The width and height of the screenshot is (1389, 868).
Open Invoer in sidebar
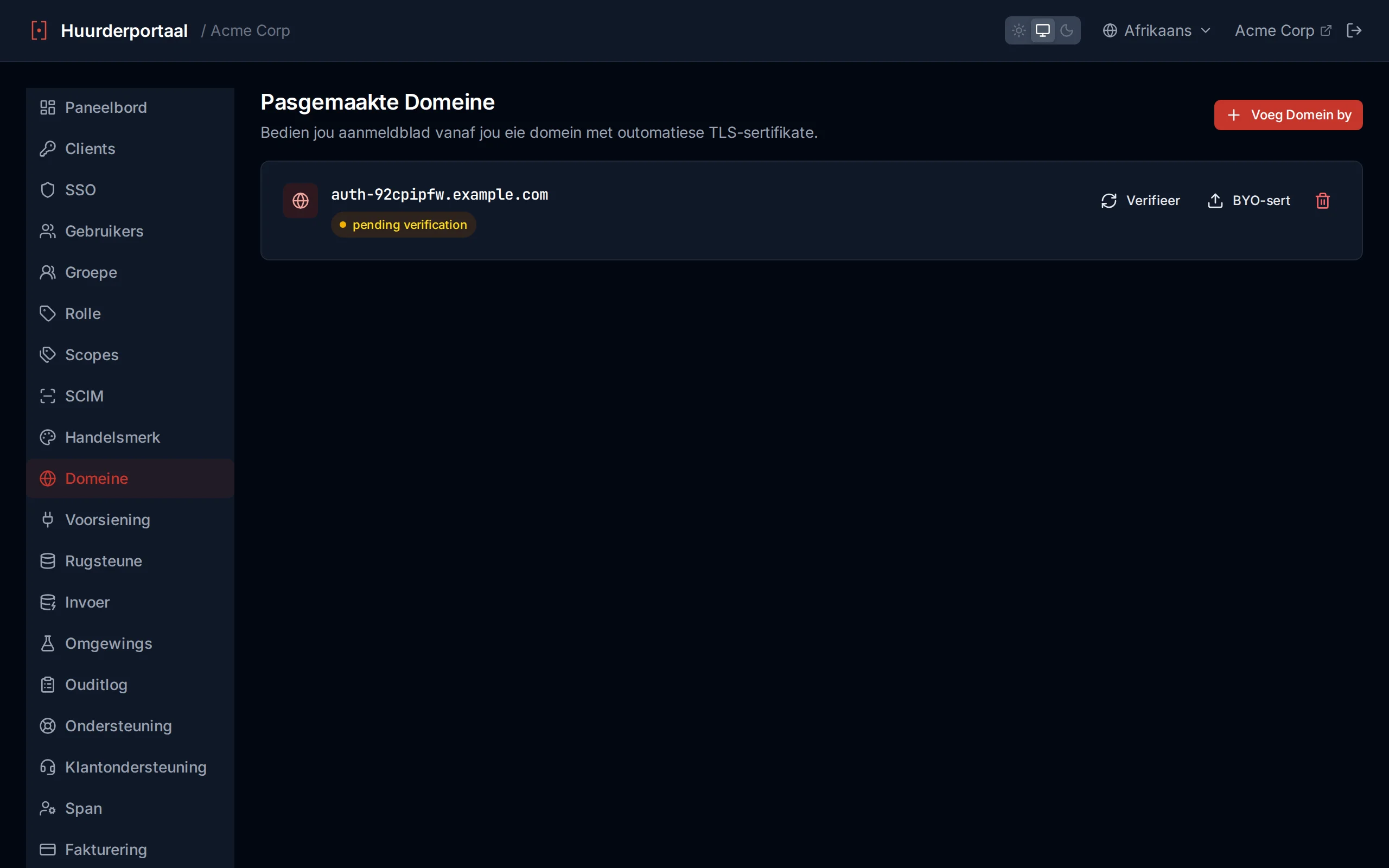click(130, 602)
